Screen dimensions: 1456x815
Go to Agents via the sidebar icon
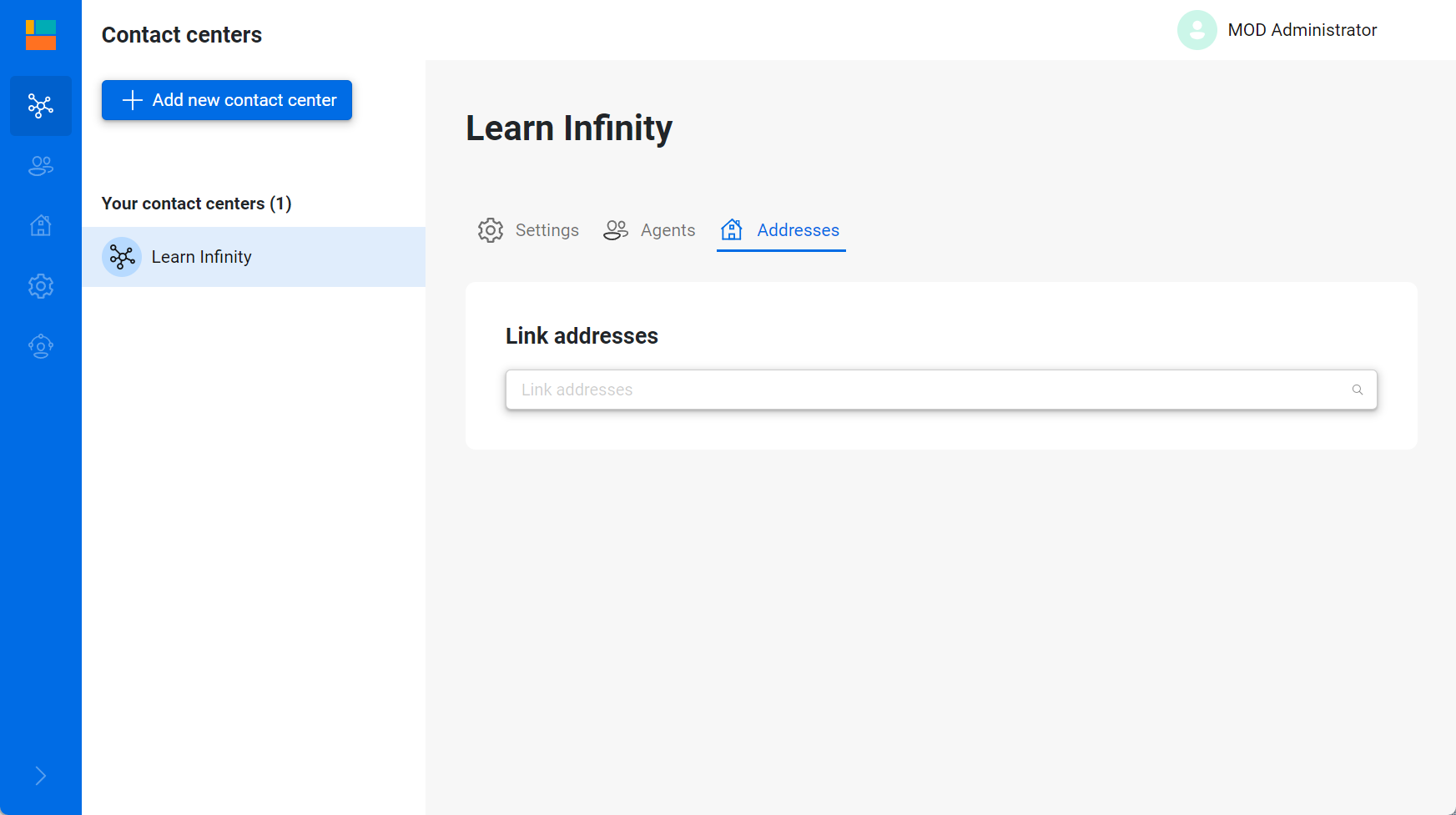[x=41, y=166]
